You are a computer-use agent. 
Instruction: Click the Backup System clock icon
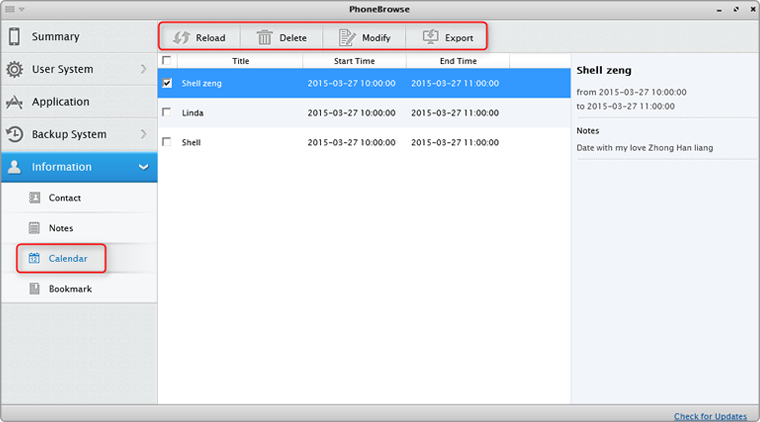tap(15, 134)
